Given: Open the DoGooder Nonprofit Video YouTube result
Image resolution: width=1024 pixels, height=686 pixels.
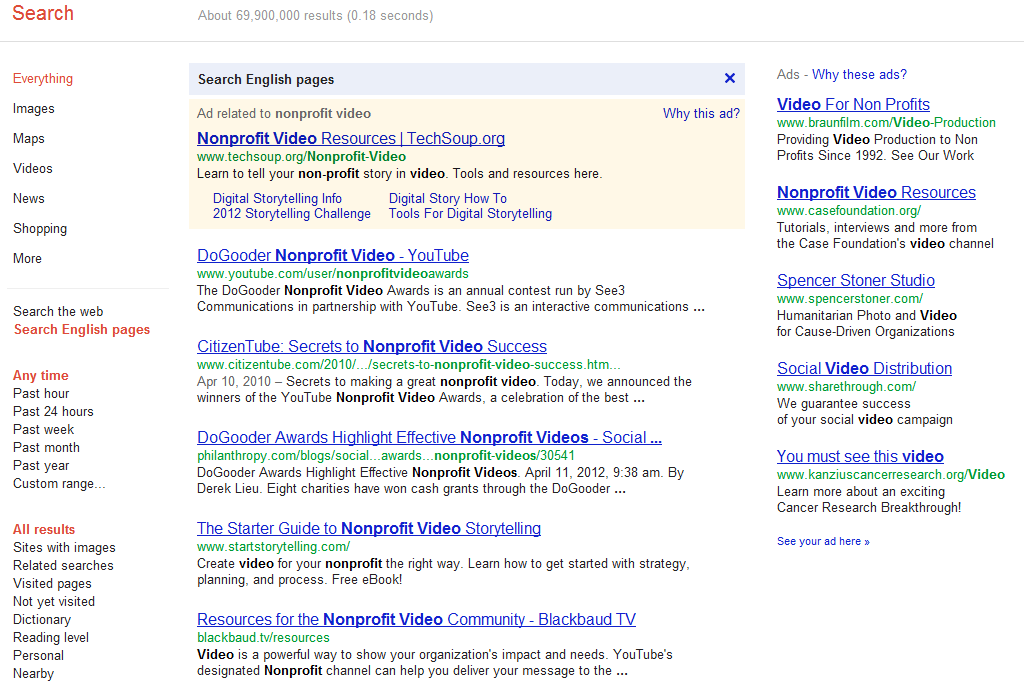Looking at the screenshot, I should coord(332,255).
